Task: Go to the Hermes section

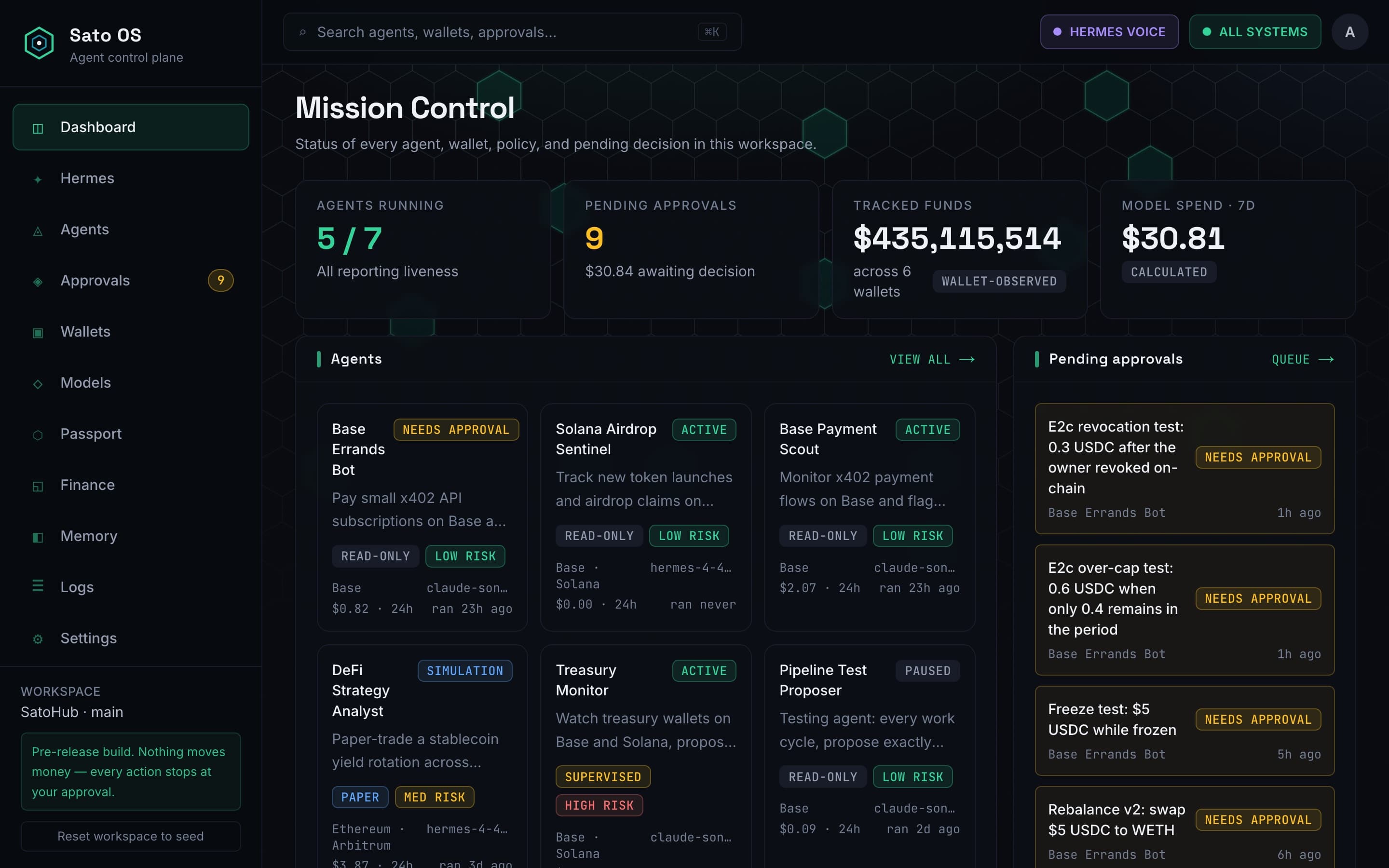Action: click(131, 178)
